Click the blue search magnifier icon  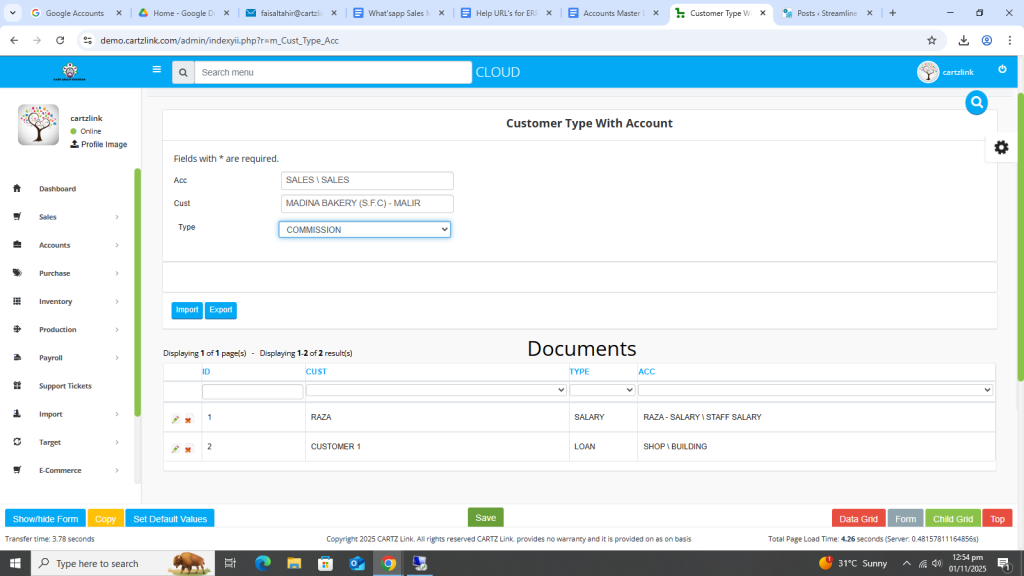976,102
